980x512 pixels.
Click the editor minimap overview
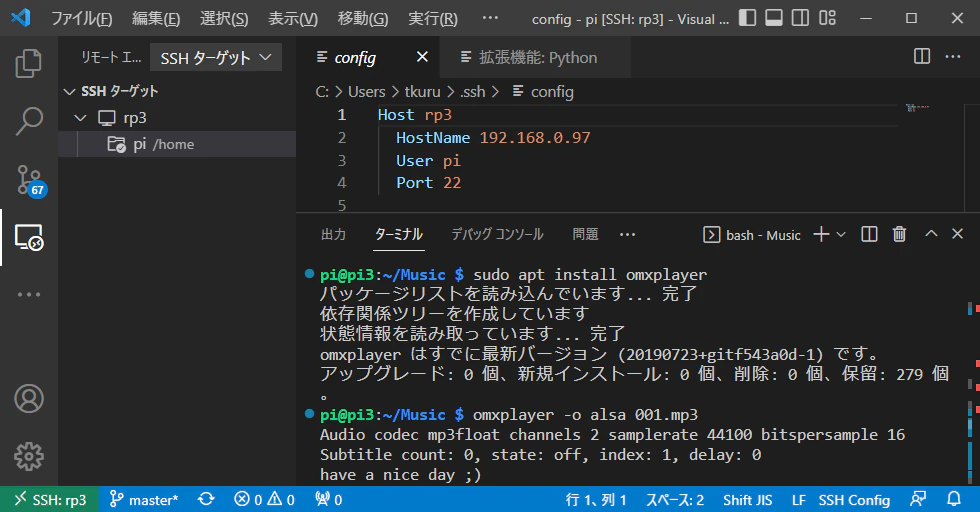(x=934, y=158)
